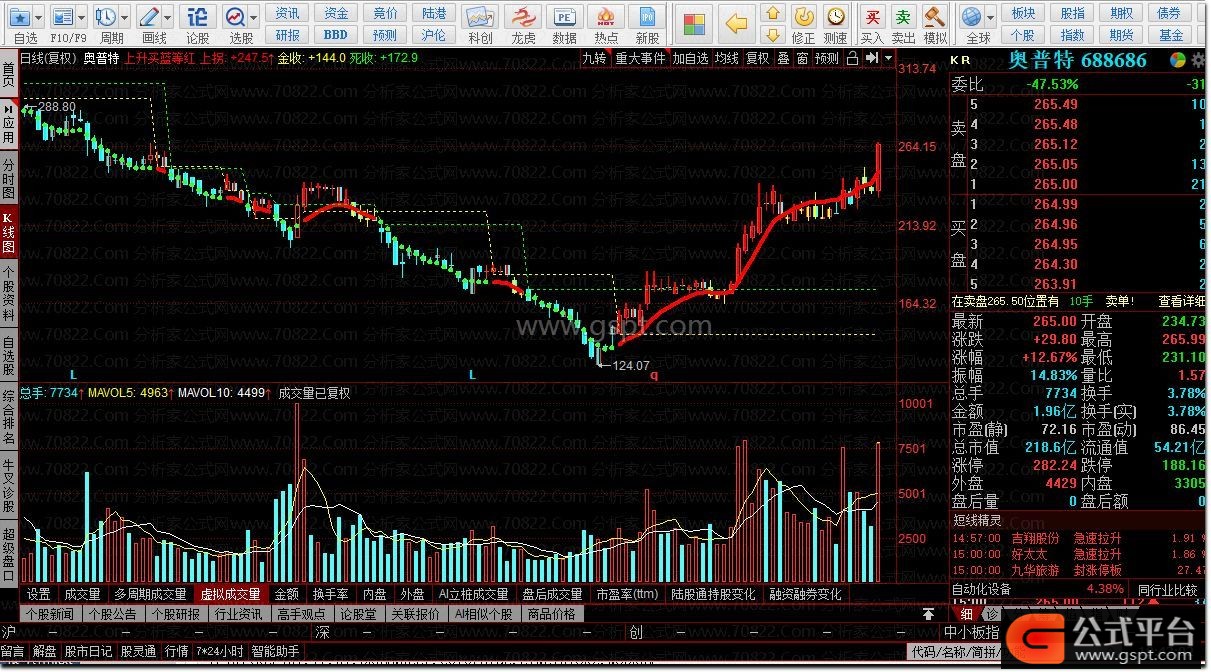
Task: Toggle 重大事件 major events display
Action: click(x=640, y=58)
